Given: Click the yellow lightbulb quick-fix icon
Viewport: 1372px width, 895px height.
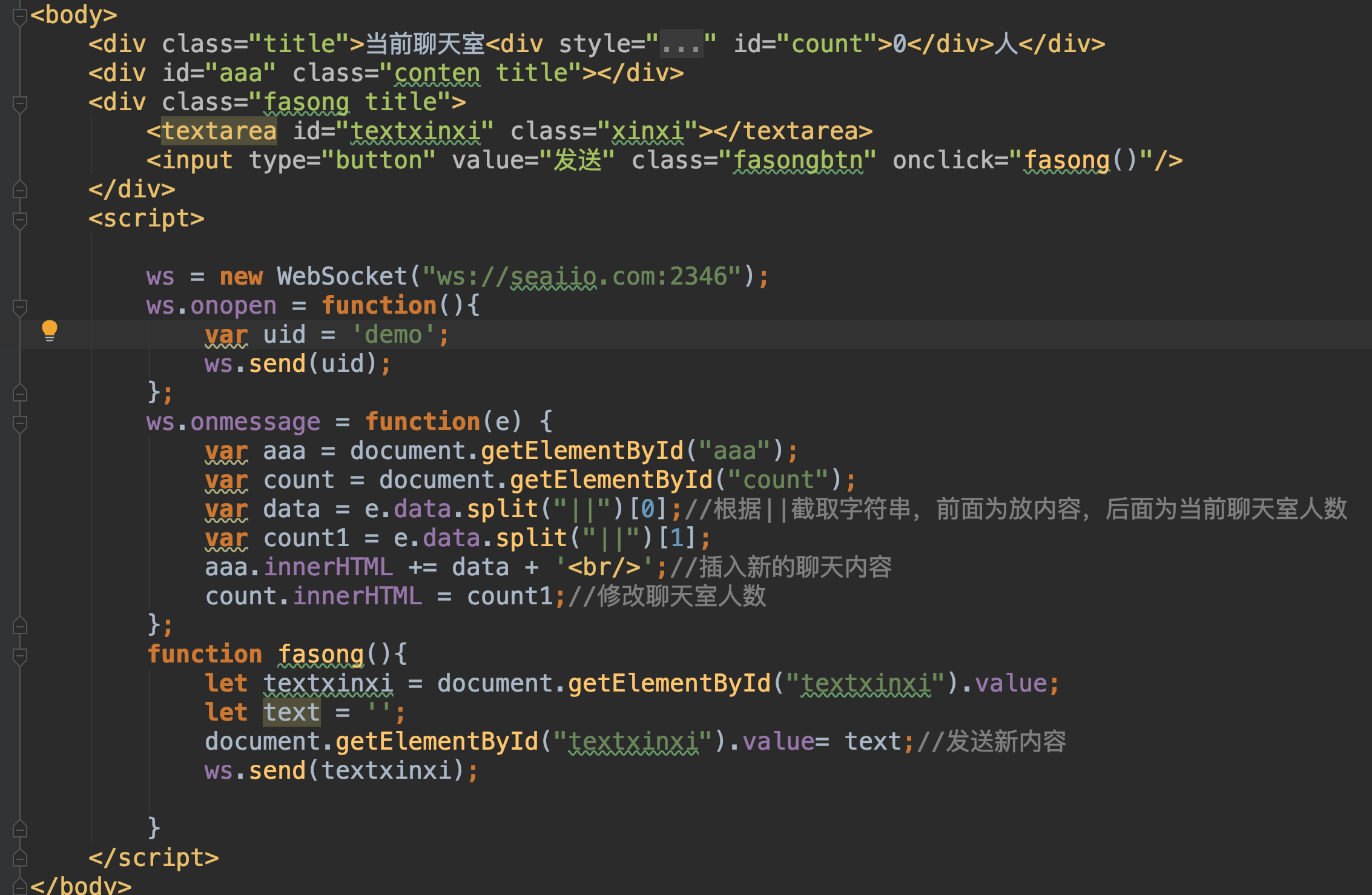Looking at the screenshot, I should coord(50,331).
